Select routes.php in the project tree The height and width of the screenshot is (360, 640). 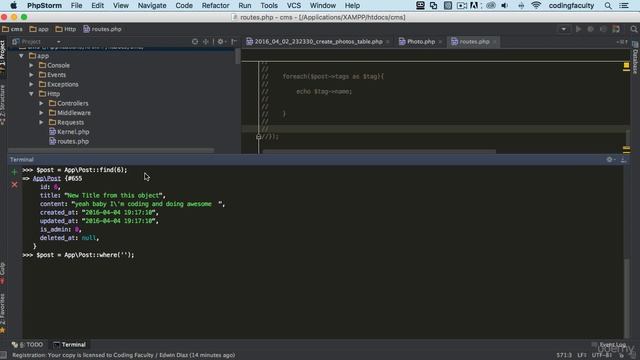pos(69,141)
